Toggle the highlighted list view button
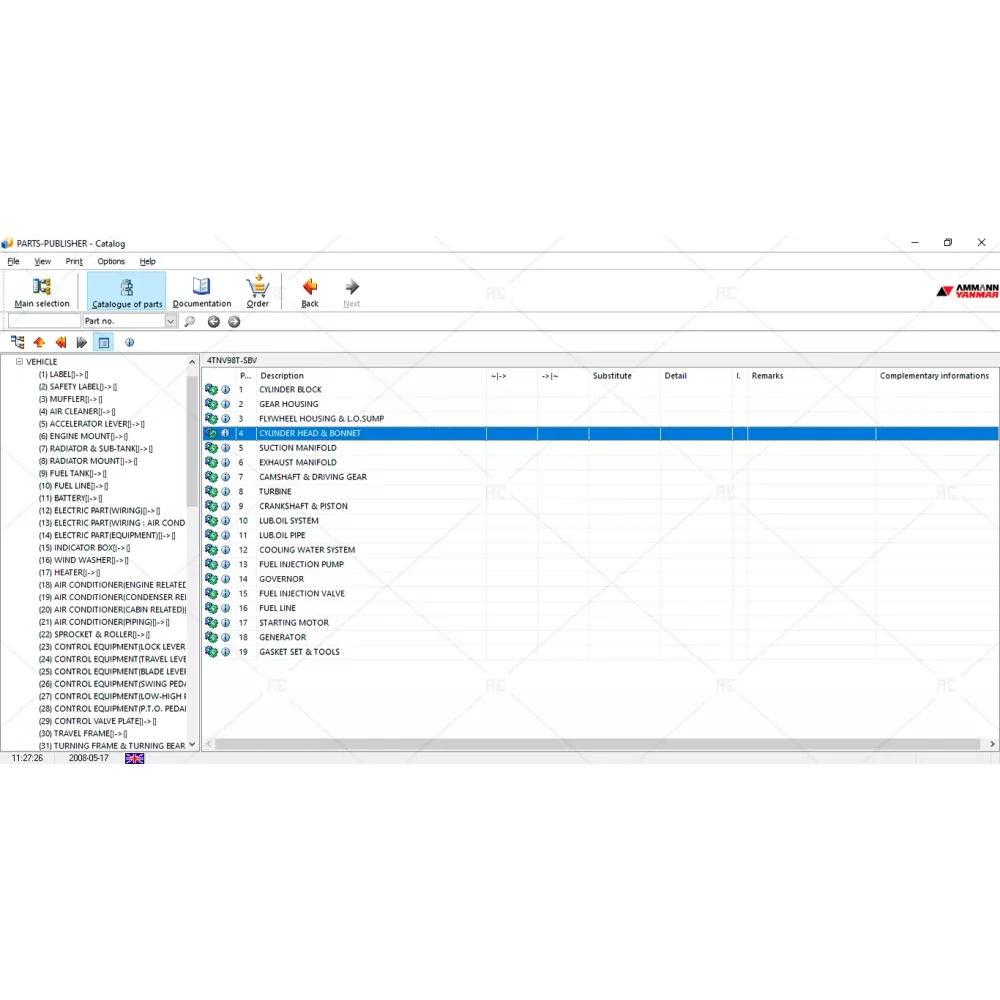Screen dimensions: 1000x1000 pyautogui.click(x=103, y=342)
